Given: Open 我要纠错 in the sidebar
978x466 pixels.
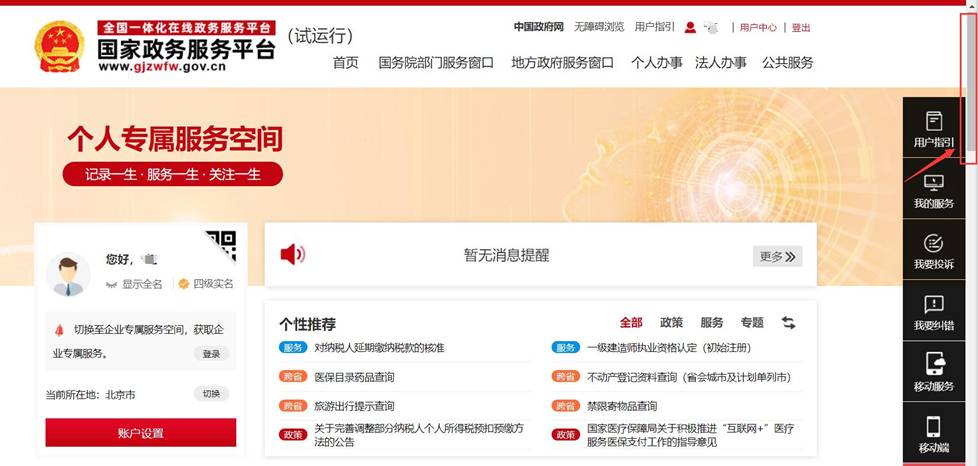Looking at the screenshot, I should click(933, 313).
